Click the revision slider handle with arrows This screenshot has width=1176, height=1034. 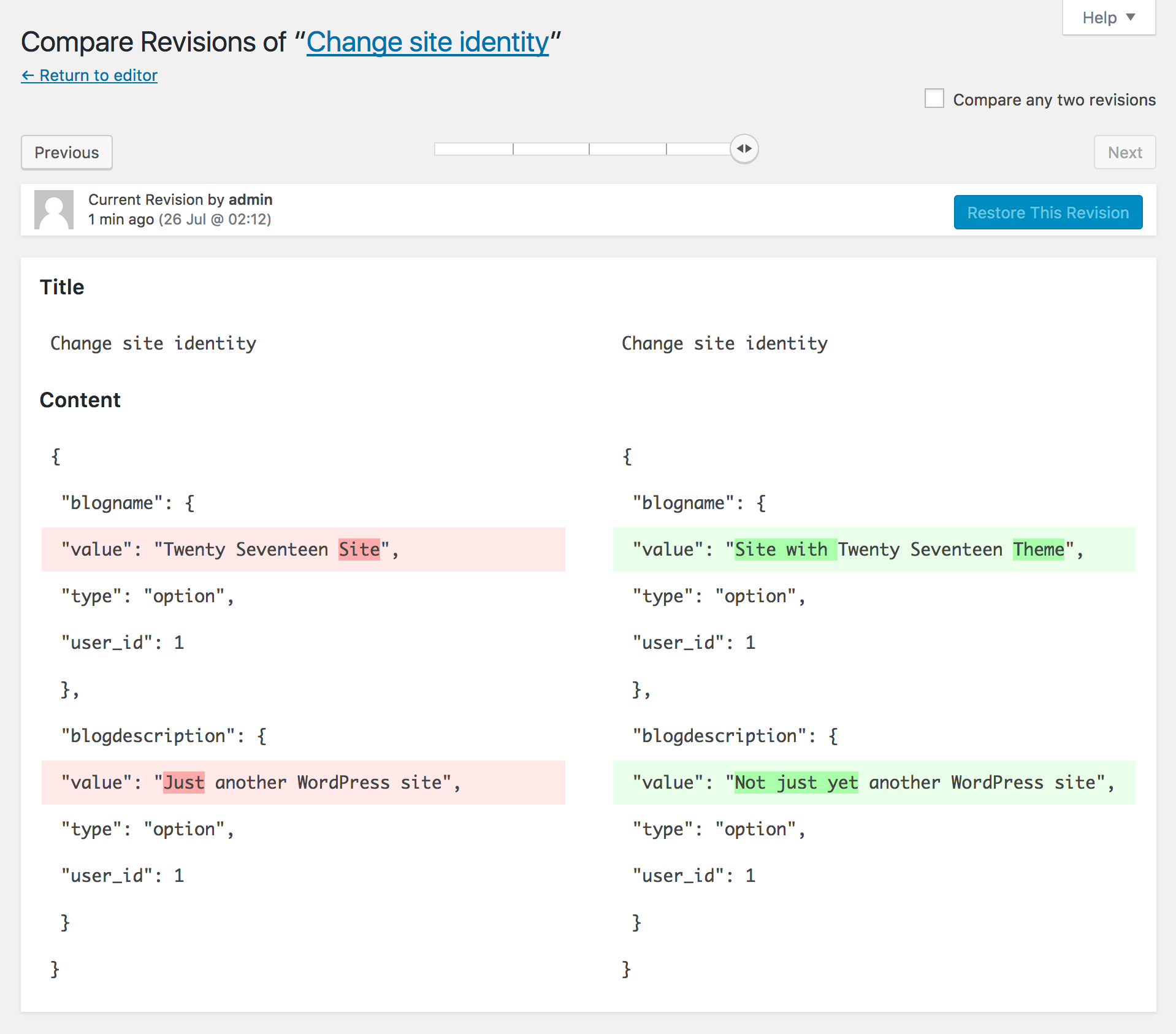click(x=744, y=149)
